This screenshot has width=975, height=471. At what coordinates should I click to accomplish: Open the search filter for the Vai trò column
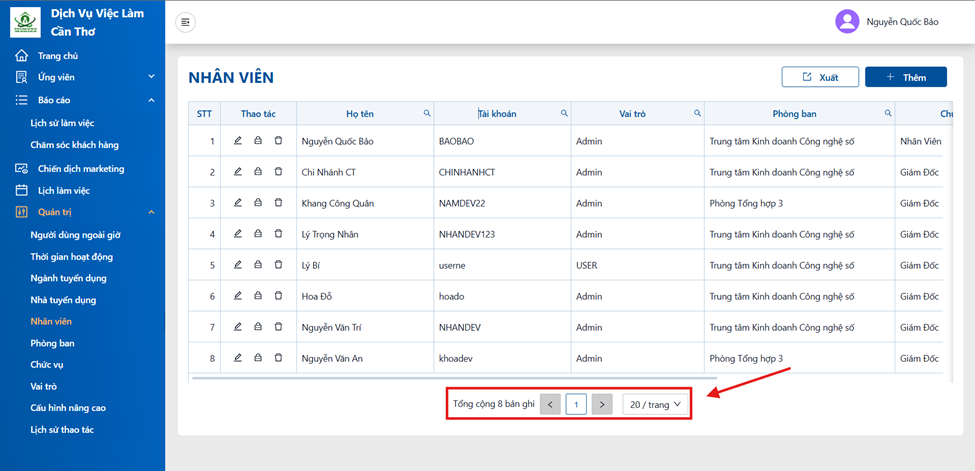[x=697, y=113]
